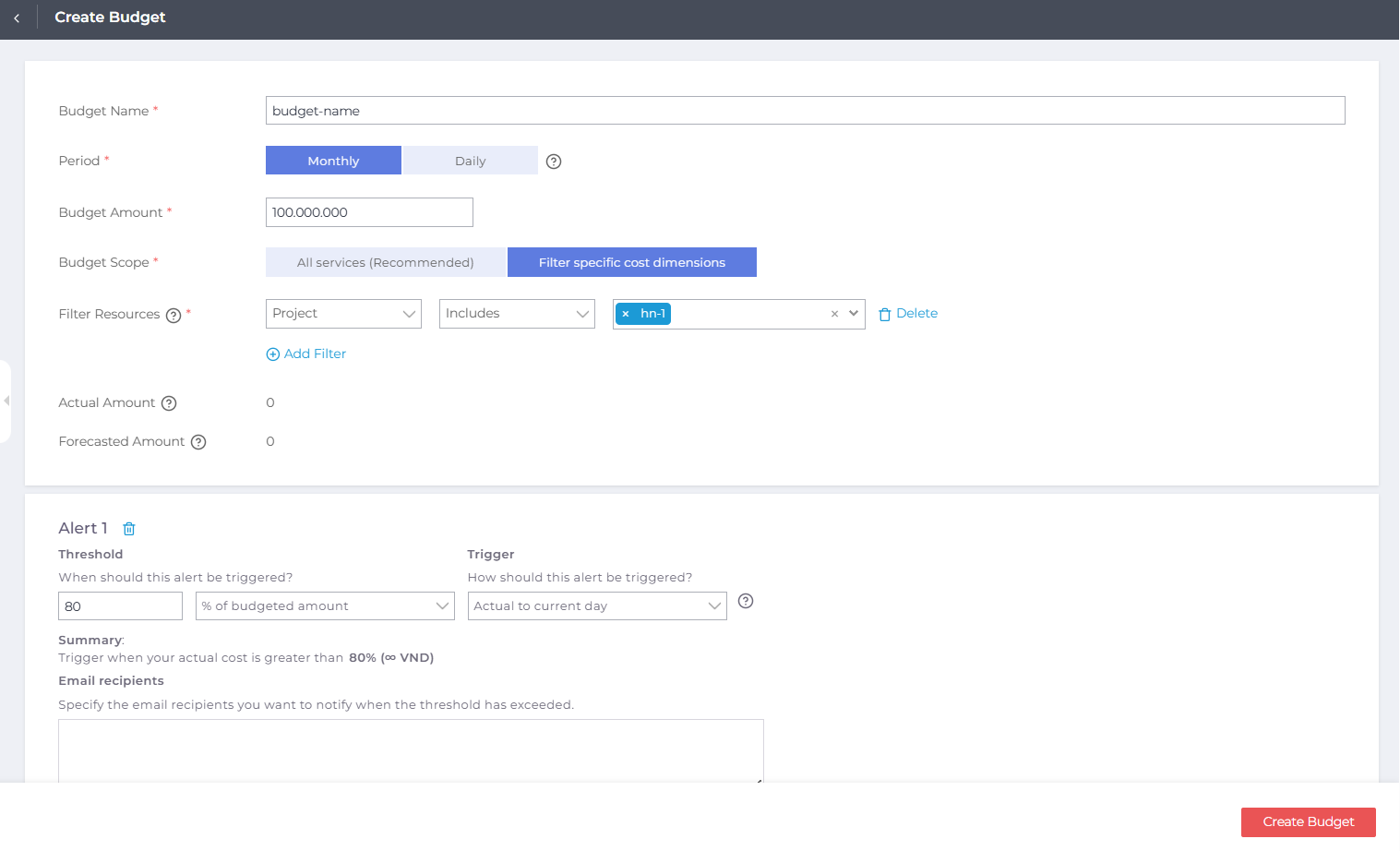
Task: Choose Filter specific cost dimensions scope
Action: [632, 262]
